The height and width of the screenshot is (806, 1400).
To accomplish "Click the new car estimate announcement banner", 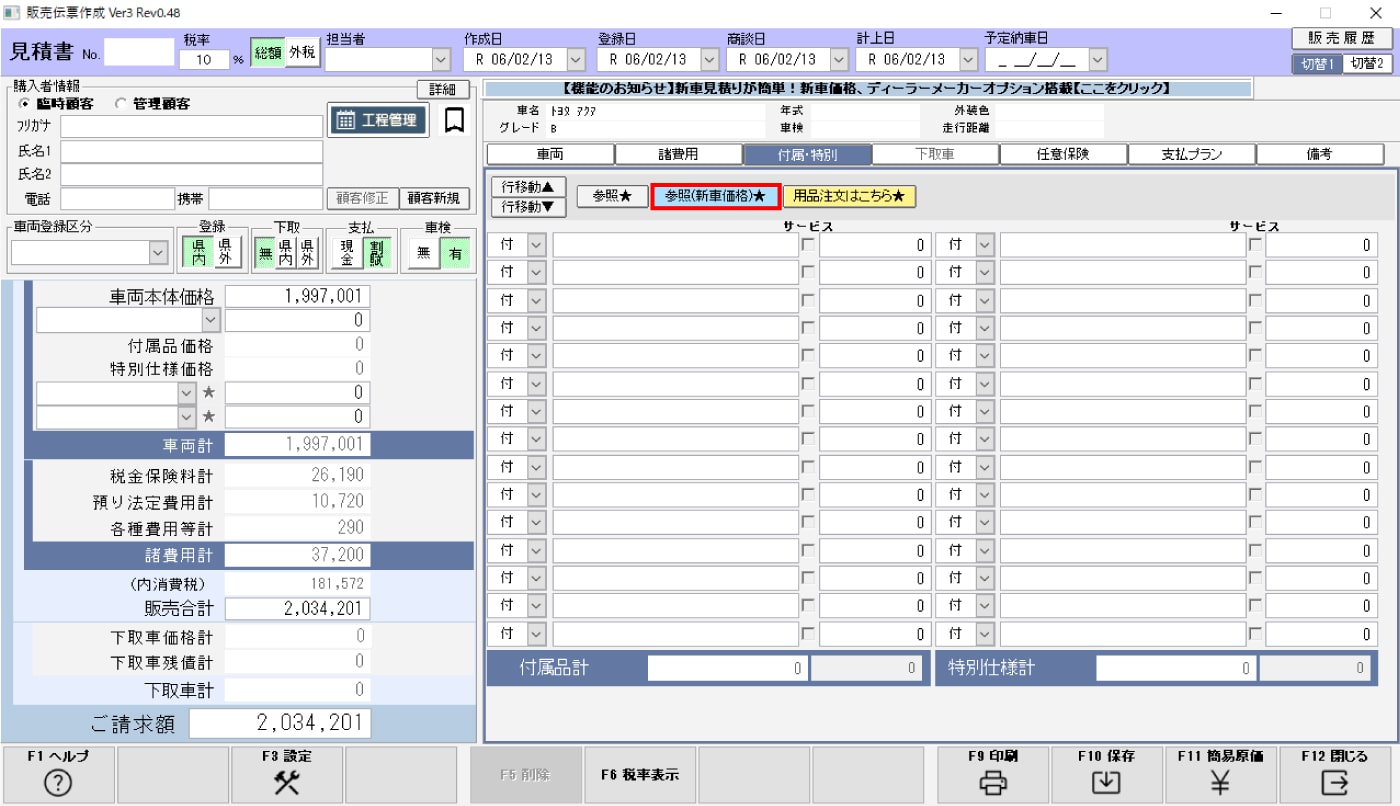I will coord(866,89).
